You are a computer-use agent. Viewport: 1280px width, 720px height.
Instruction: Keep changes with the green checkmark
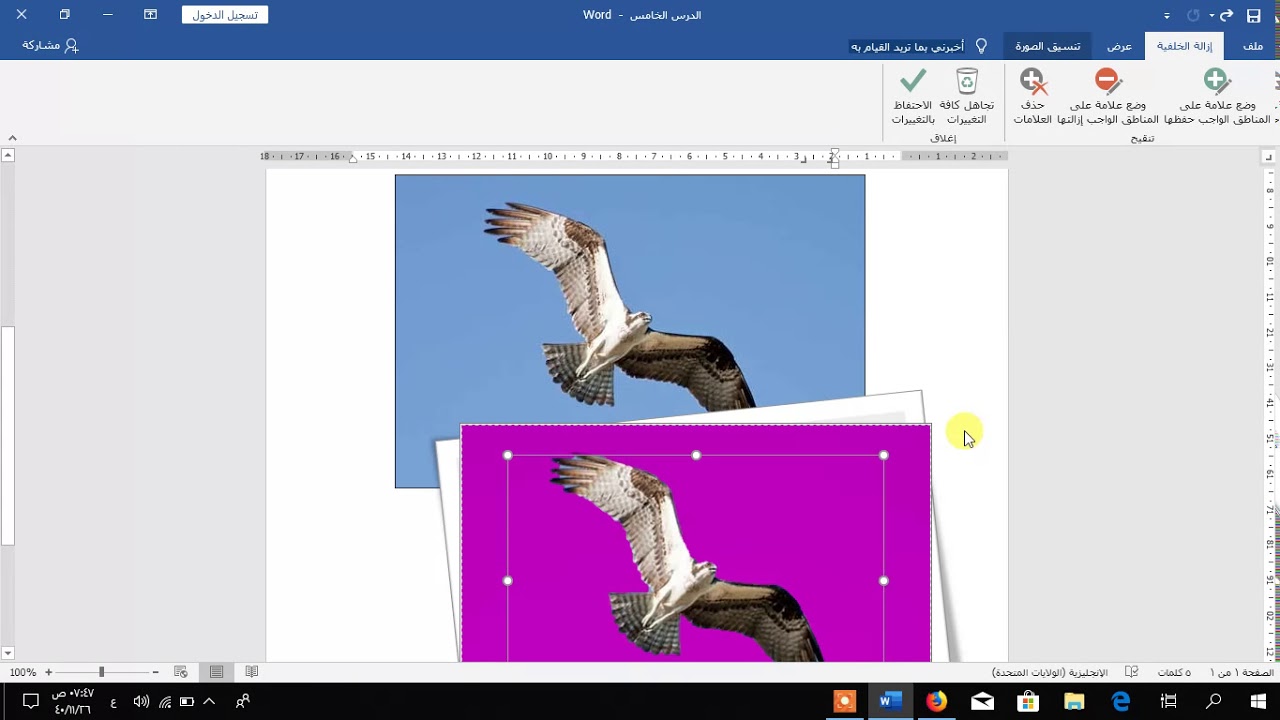coord(912,97)
